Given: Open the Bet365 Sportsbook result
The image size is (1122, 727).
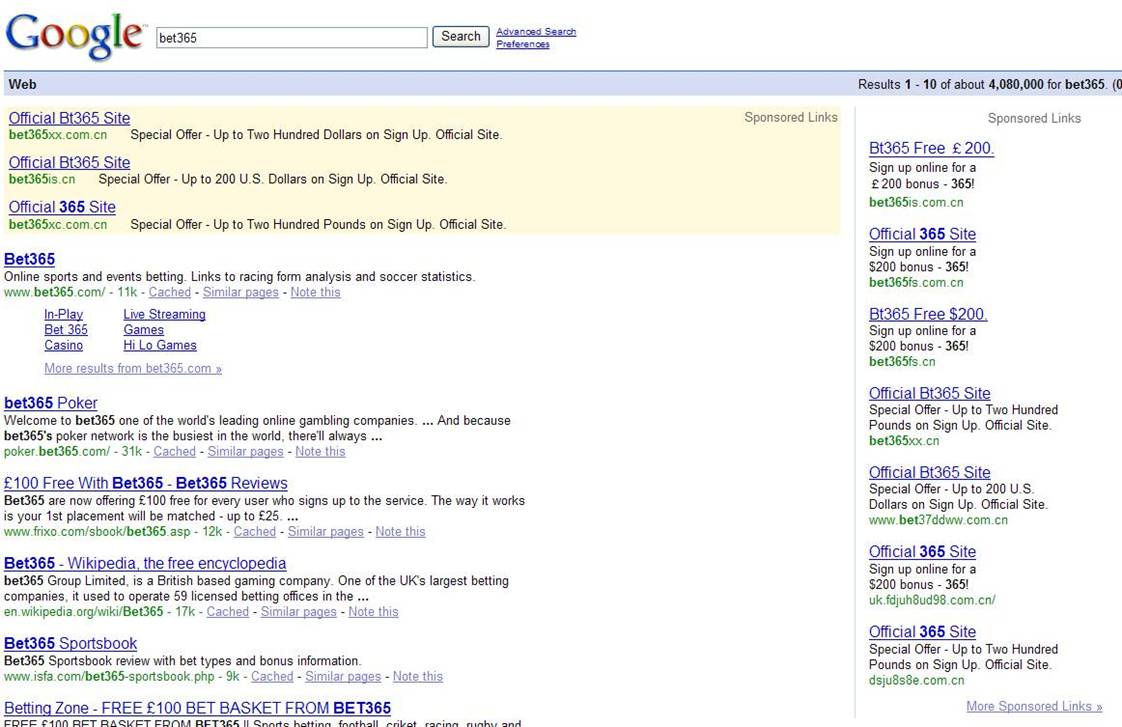Looking at the screenshot, I should 71,643.
